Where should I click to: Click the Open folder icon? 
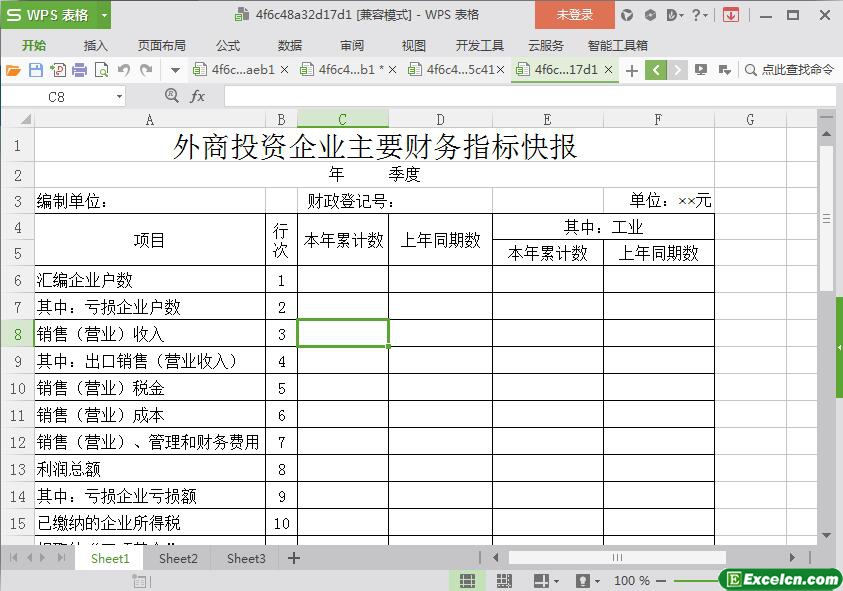(x=13, y=70)
